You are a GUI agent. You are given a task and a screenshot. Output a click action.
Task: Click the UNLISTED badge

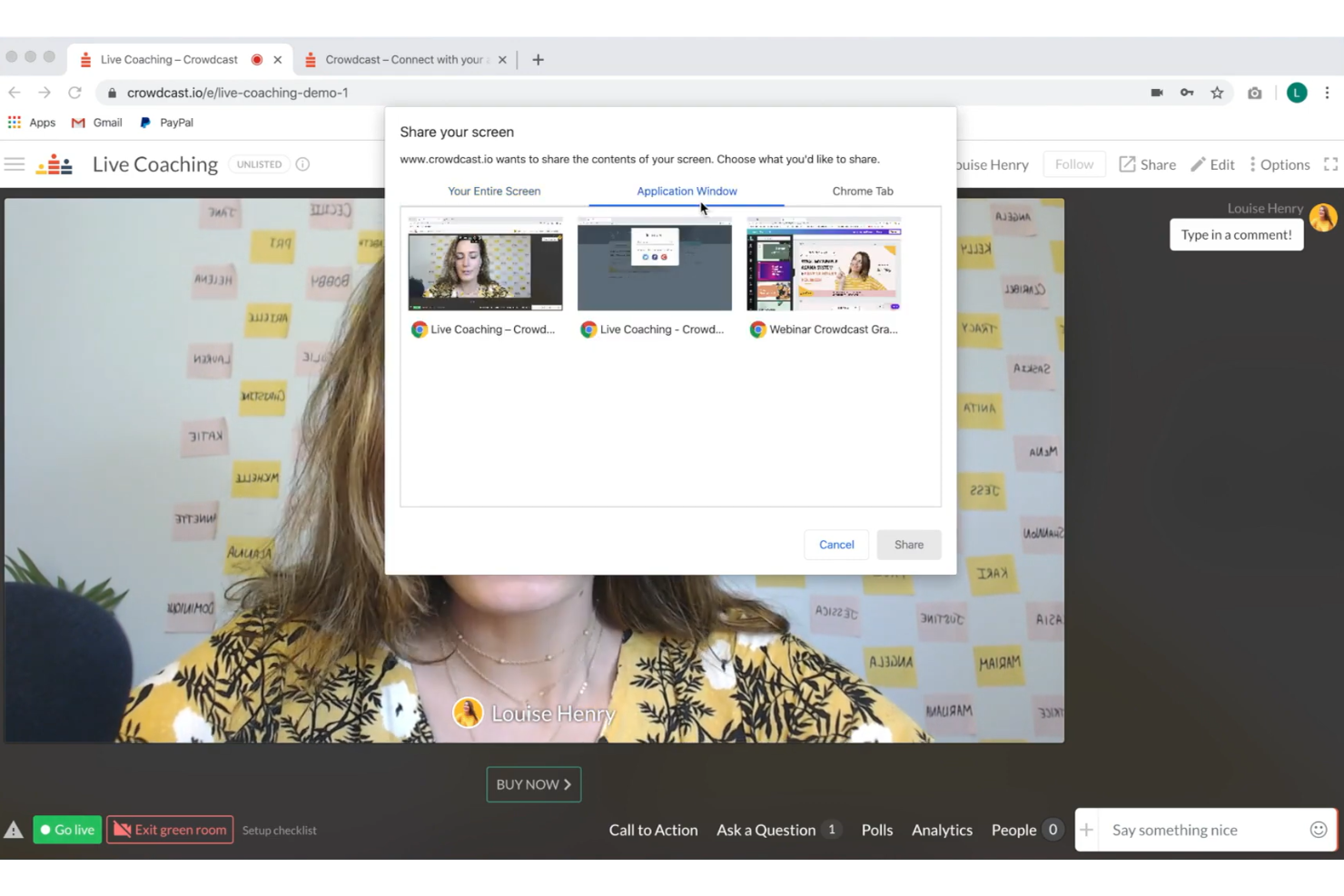259,164
